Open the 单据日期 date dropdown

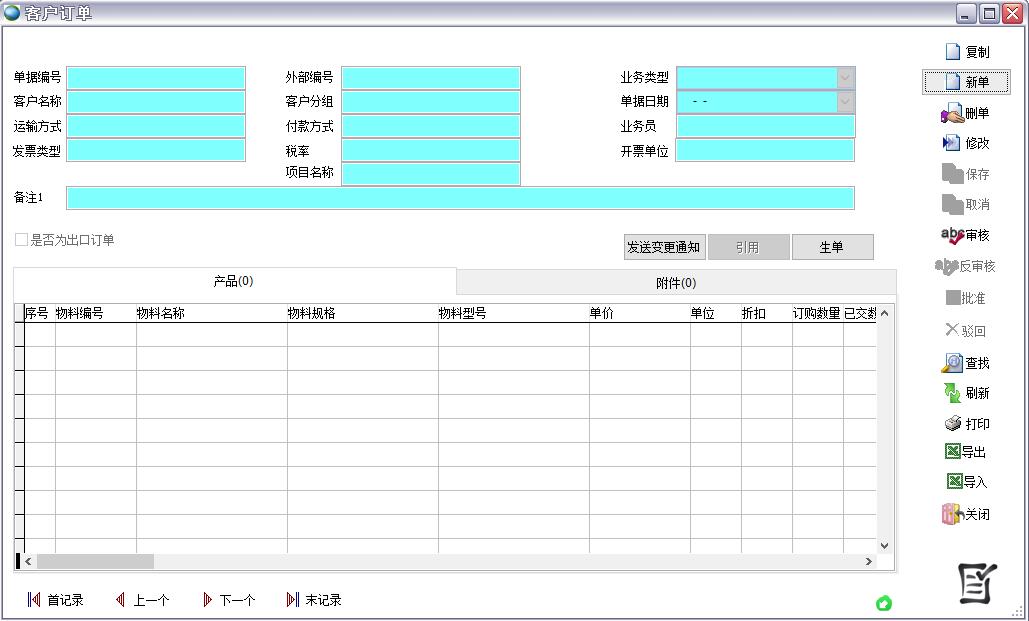click(845, 102)
